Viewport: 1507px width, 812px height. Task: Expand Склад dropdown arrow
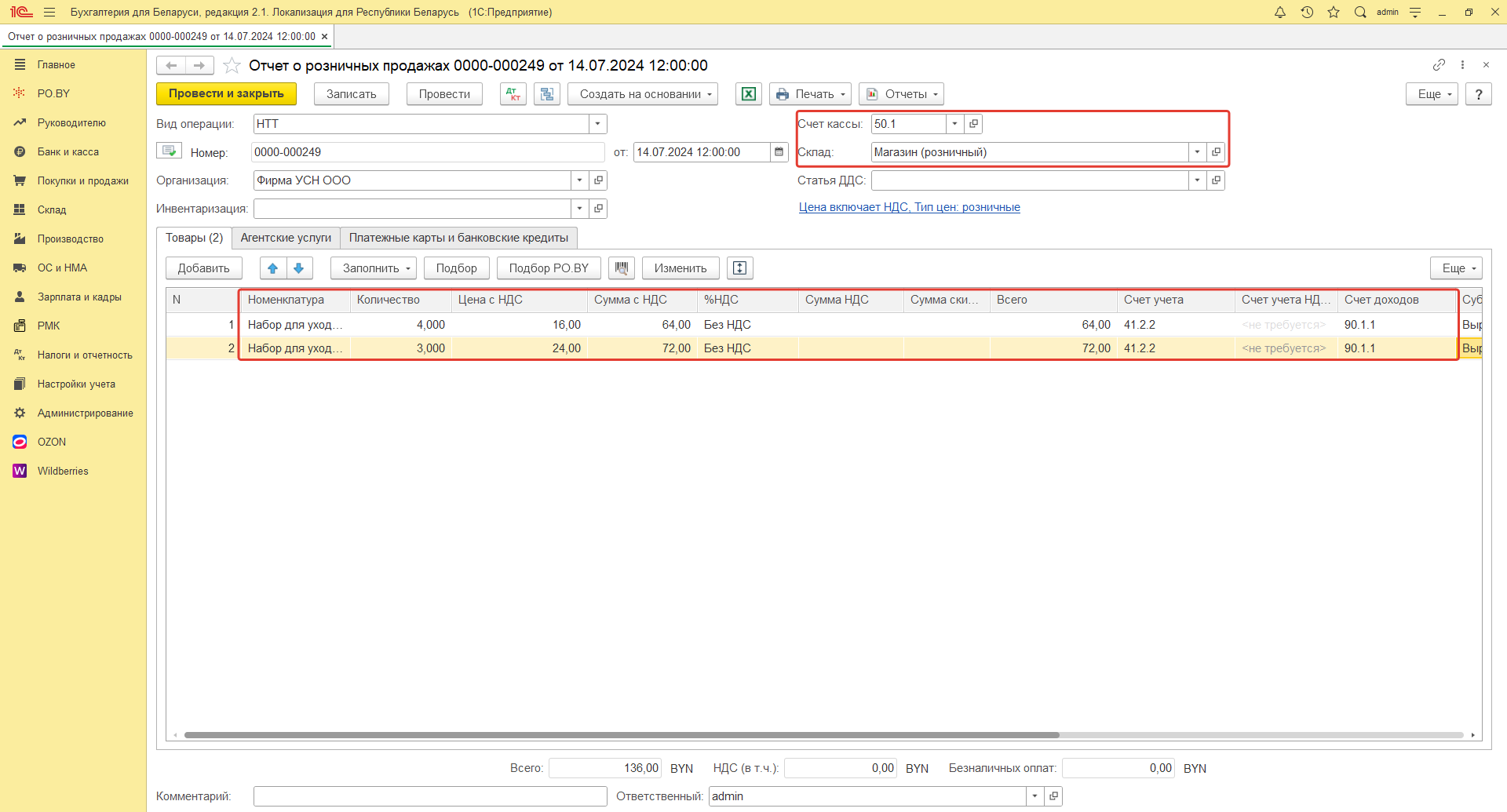tap(1197, 152)
